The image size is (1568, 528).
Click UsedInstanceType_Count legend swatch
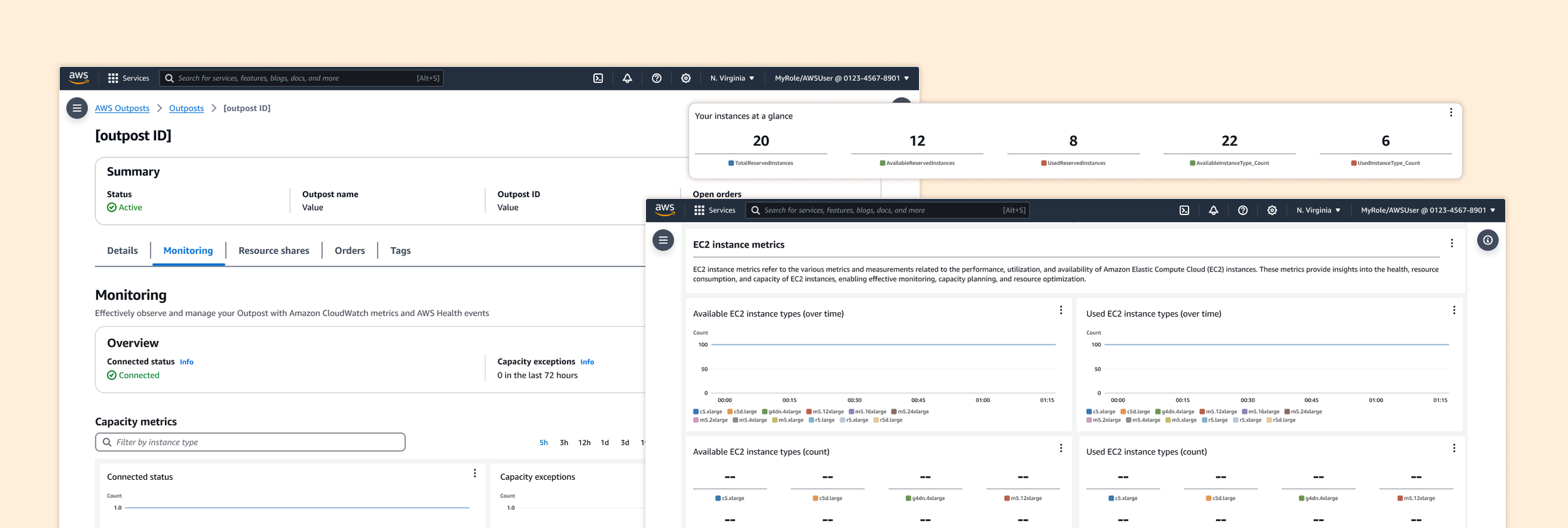coord(1353,163)
